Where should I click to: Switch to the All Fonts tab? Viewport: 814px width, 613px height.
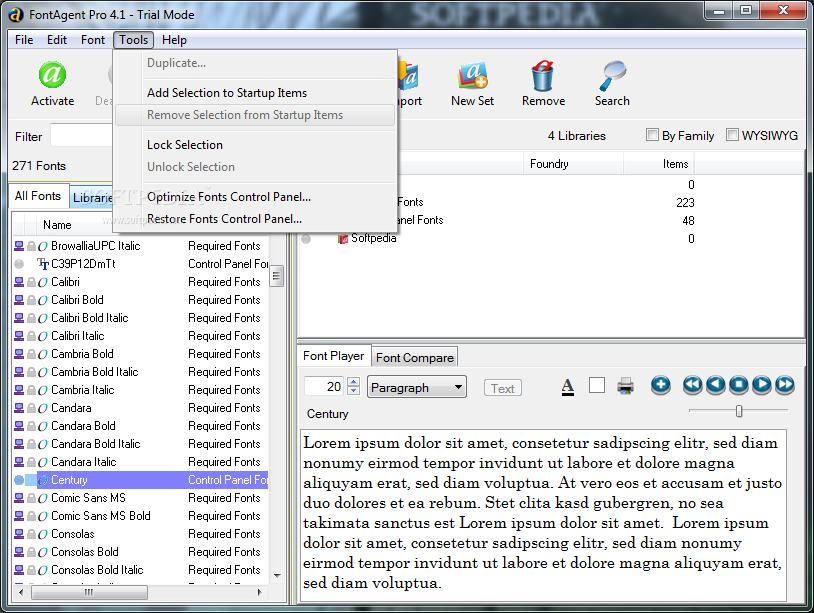38,196
